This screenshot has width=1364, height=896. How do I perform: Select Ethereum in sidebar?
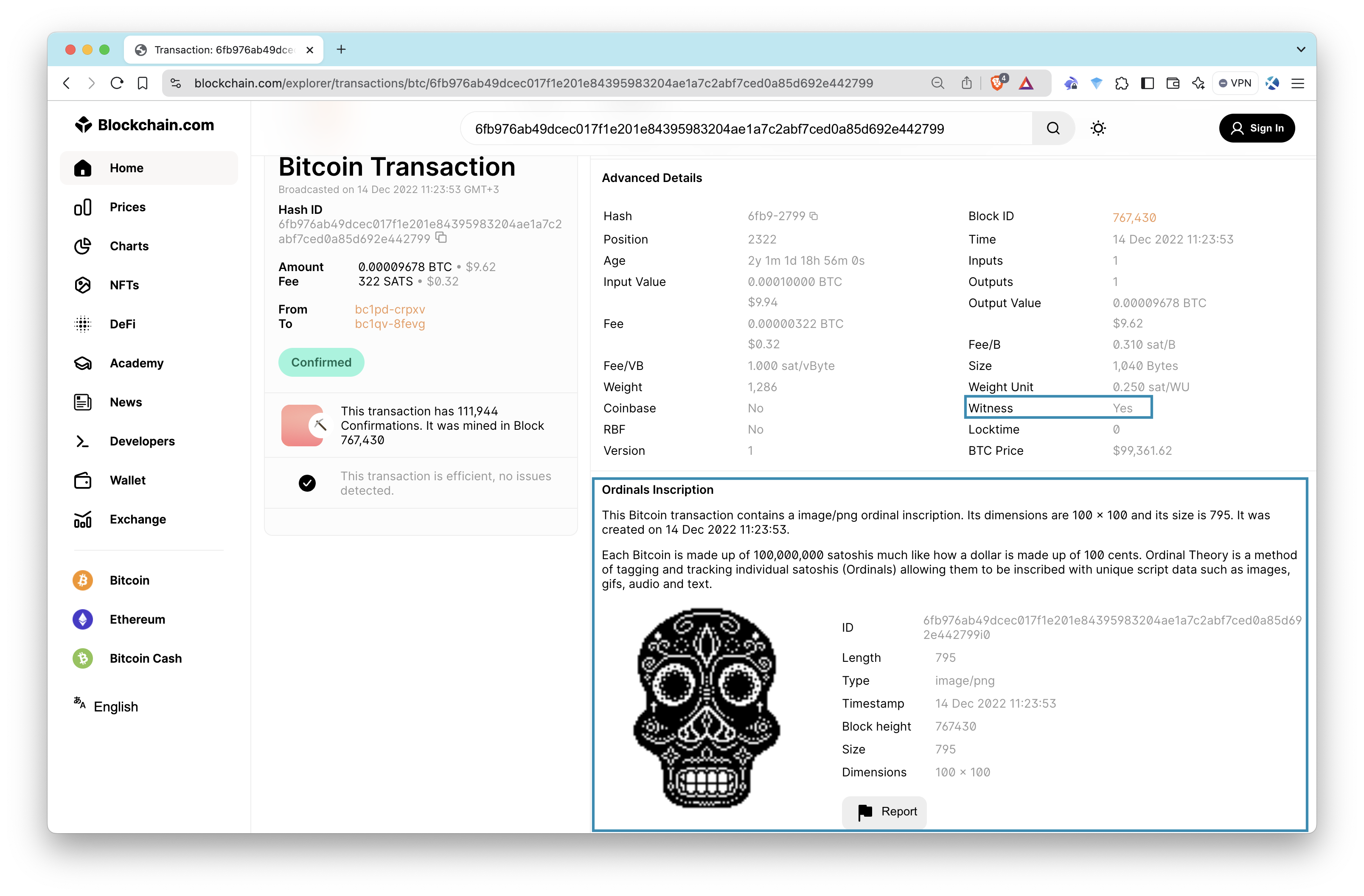click(x=137, y=619)
